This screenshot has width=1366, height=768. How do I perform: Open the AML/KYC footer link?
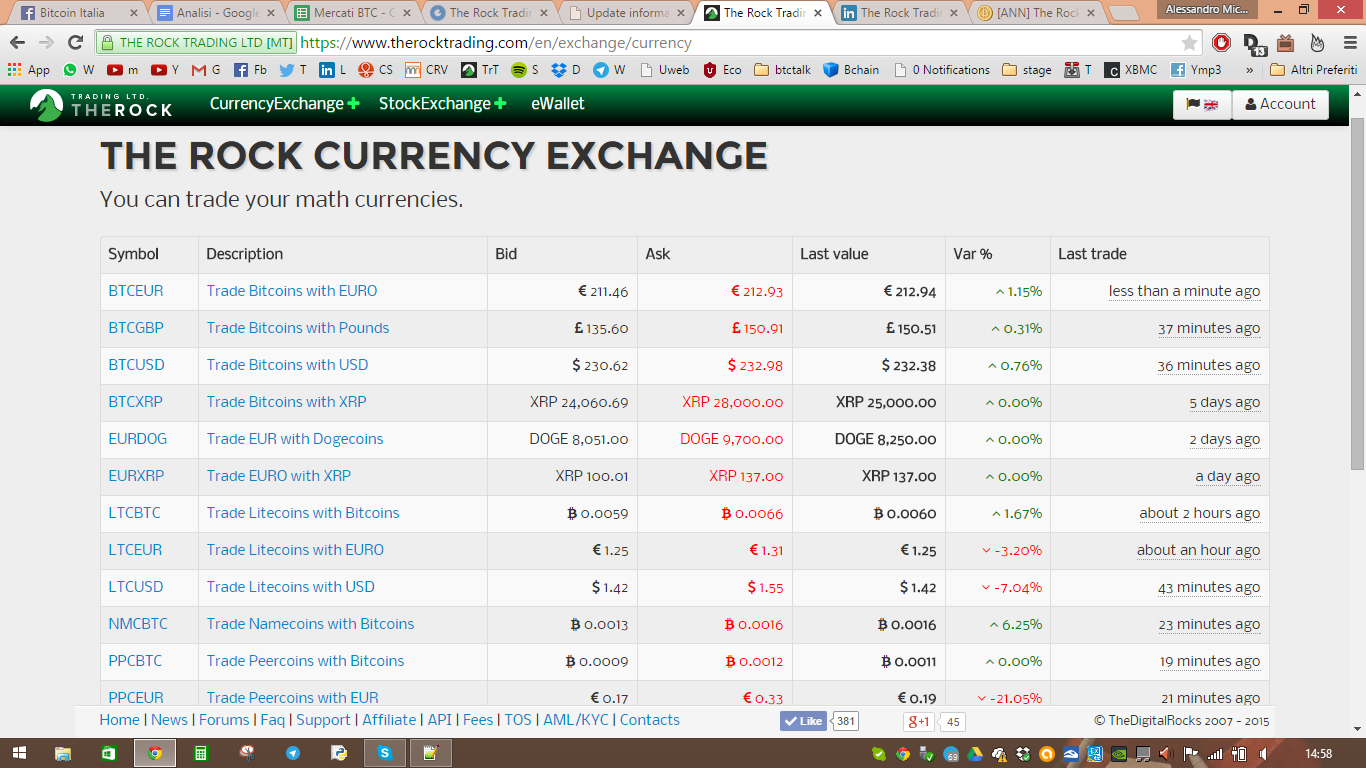pos(576,720)
